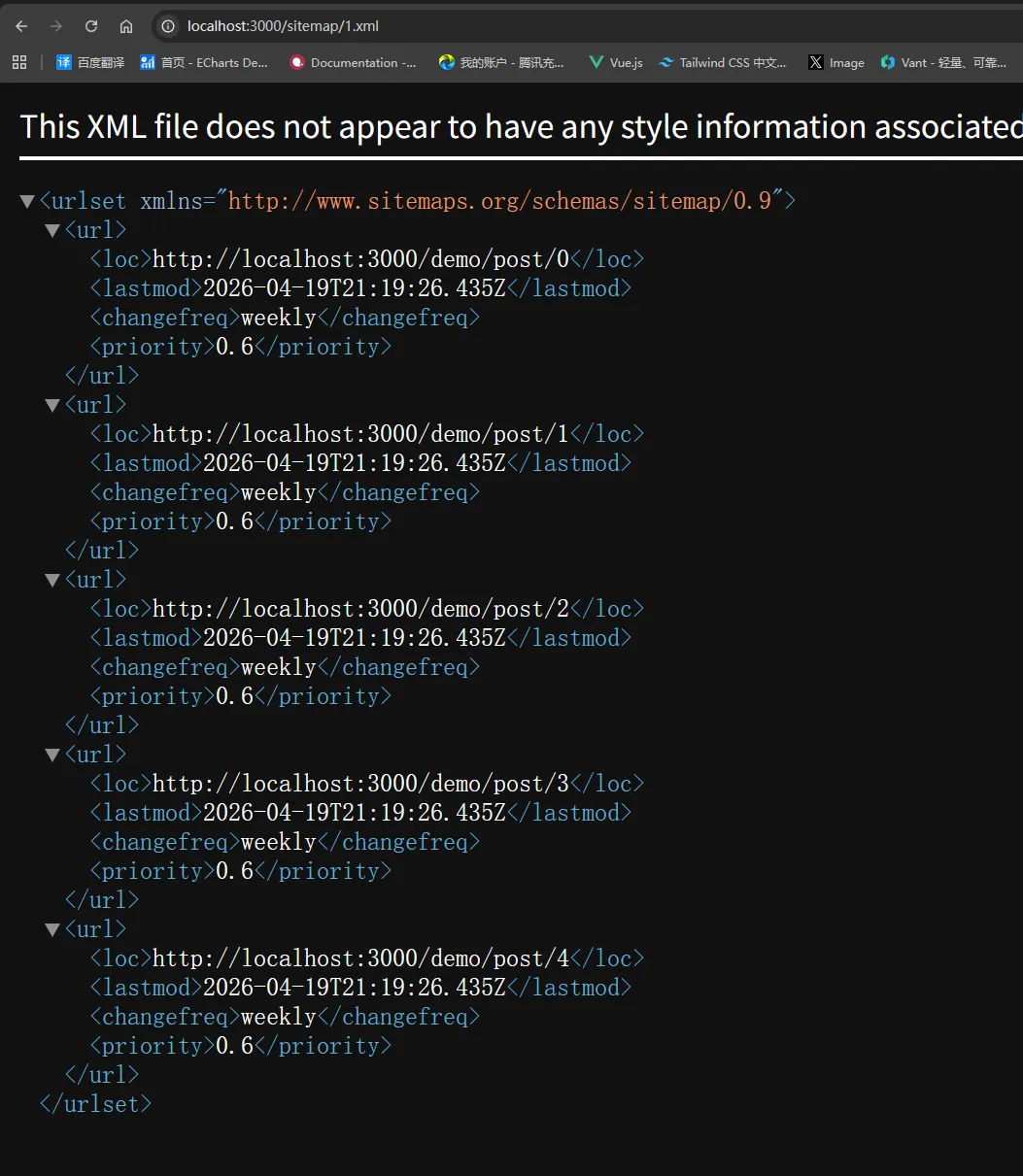Open the 我的账户 腾讯 bookmark

501,62
